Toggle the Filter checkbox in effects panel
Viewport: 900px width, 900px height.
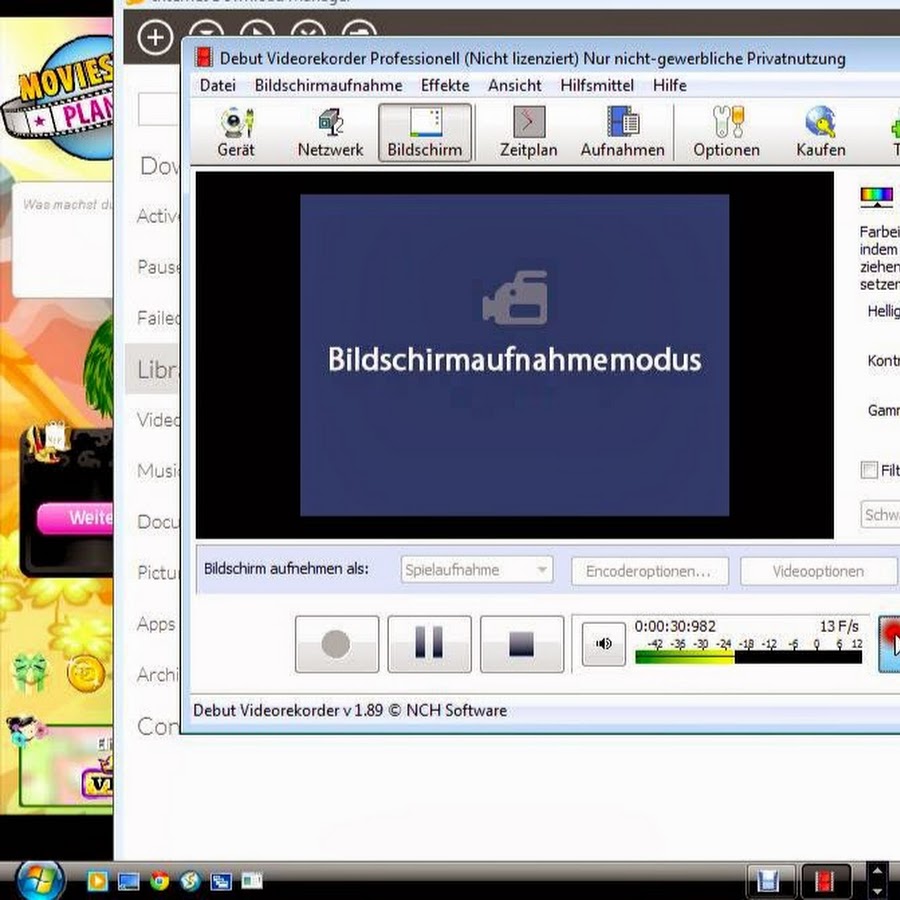tap(869, 470)
